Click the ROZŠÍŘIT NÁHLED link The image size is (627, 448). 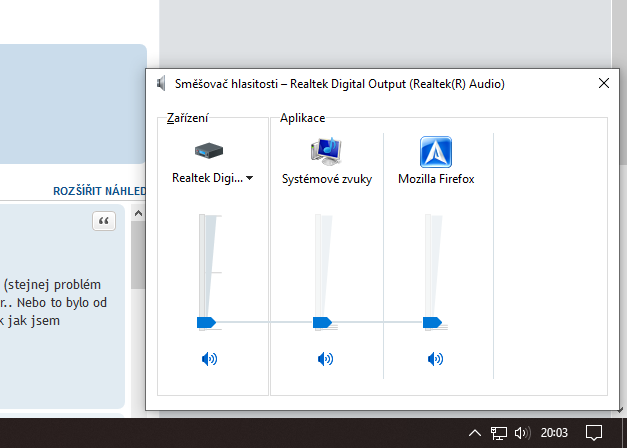pyautogui.click(x=100, y=191)
